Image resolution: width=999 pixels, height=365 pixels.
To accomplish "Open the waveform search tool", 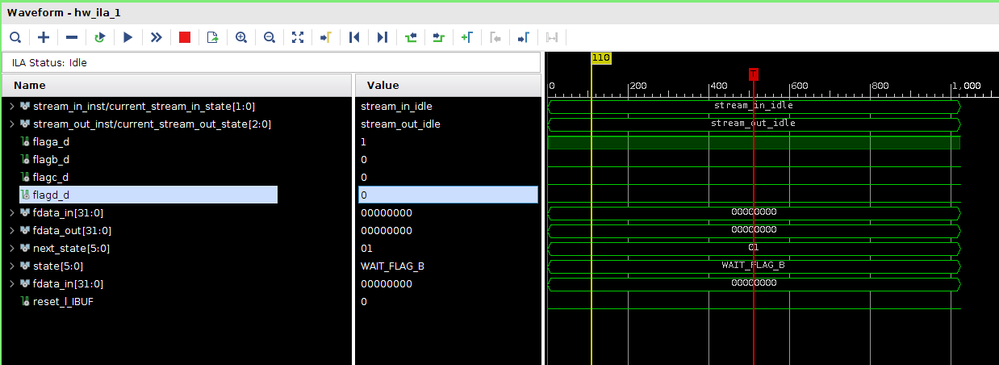I will tap(15, 38).
